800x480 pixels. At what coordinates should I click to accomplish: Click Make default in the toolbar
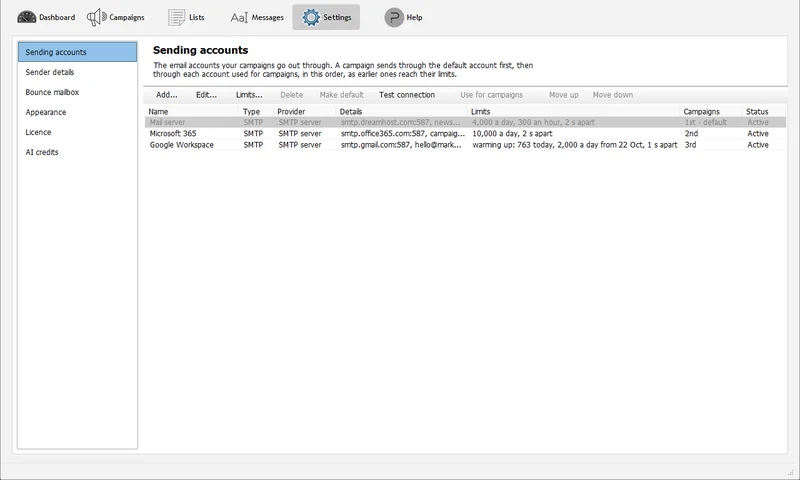(x=341, y=95)
